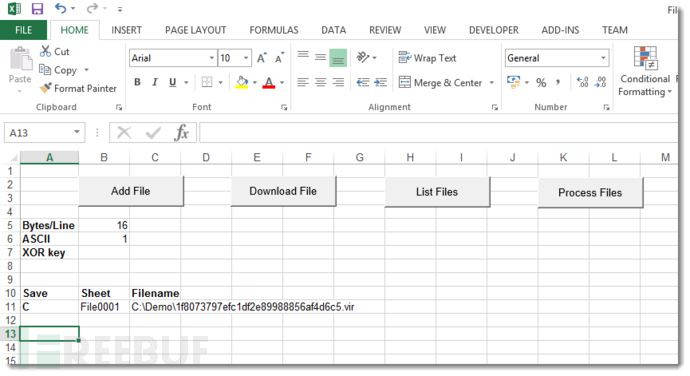
Task: Toggle Italic formatting
Action: [154, 82]
